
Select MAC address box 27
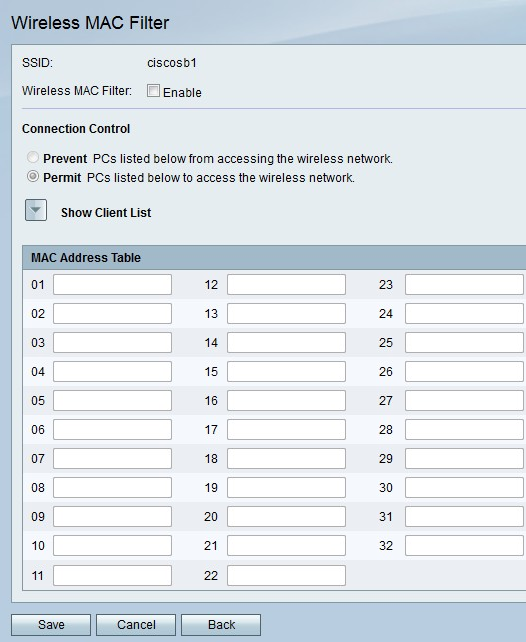tap(464, 400)
